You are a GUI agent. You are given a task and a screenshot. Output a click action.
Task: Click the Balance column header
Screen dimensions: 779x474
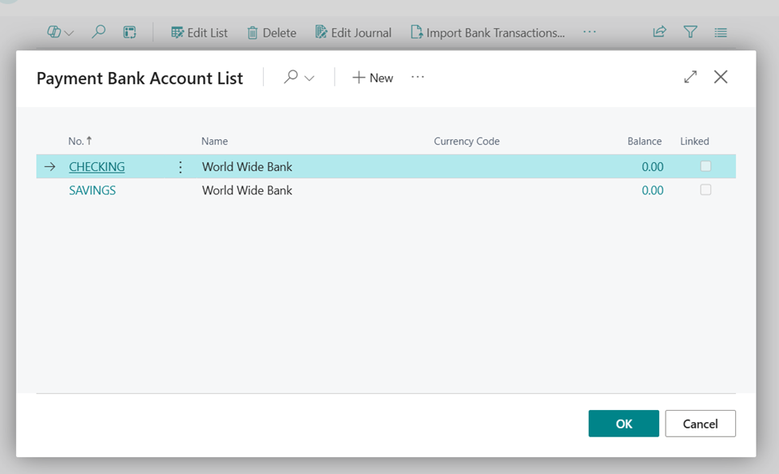pos(644,141)
